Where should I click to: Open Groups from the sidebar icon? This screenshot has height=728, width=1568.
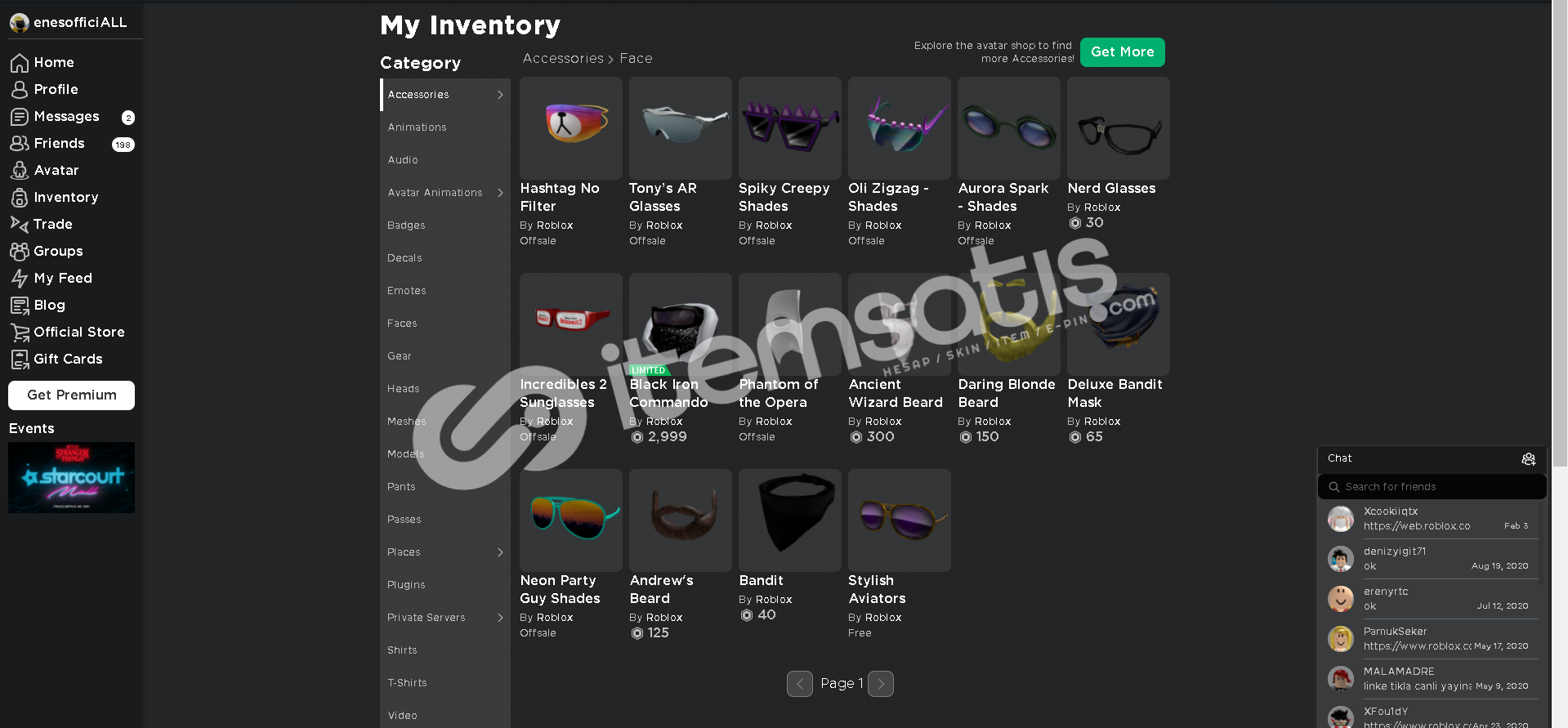[x=20, y=252]
